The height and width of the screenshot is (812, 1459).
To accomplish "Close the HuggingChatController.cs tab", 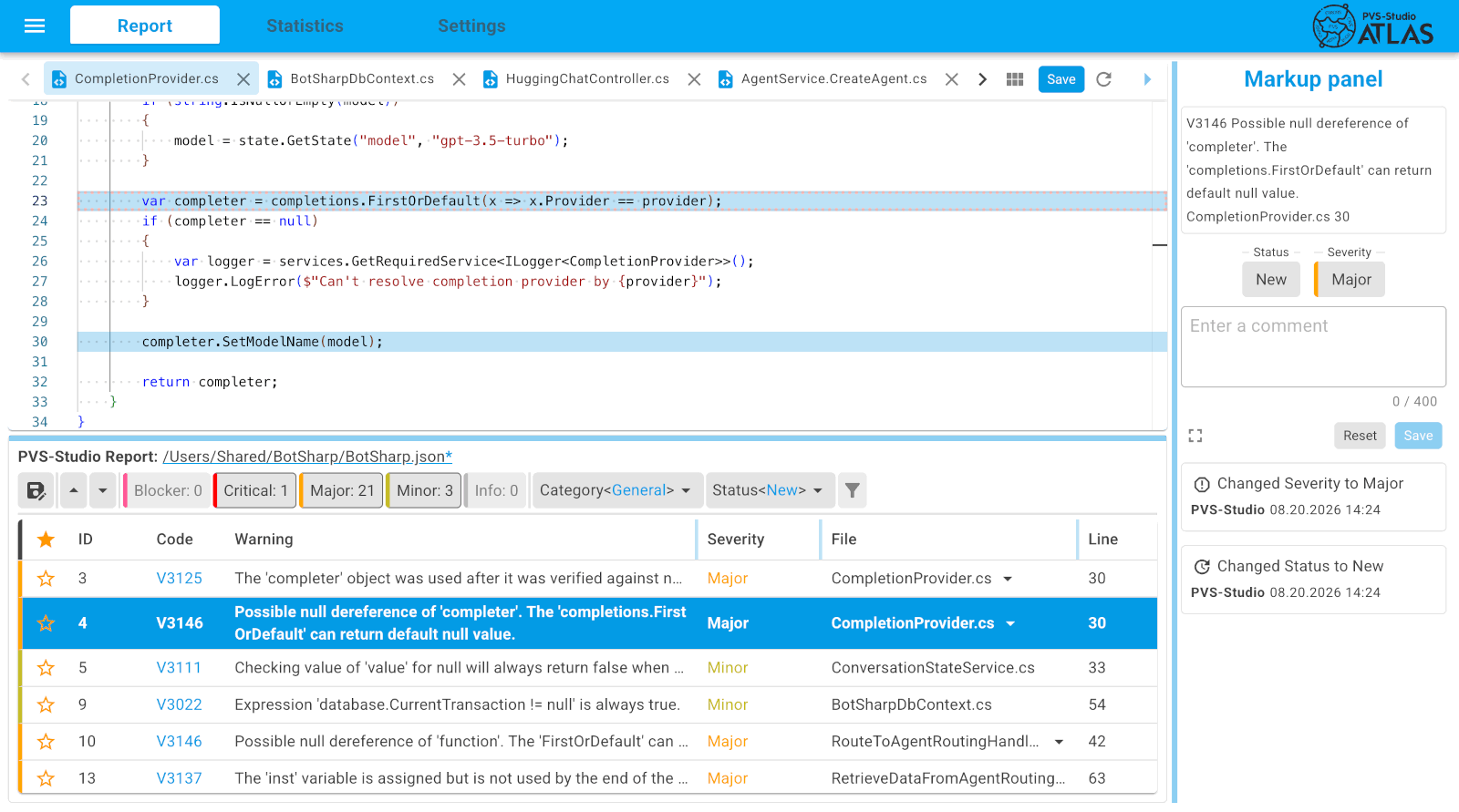I will click(694, 79).
